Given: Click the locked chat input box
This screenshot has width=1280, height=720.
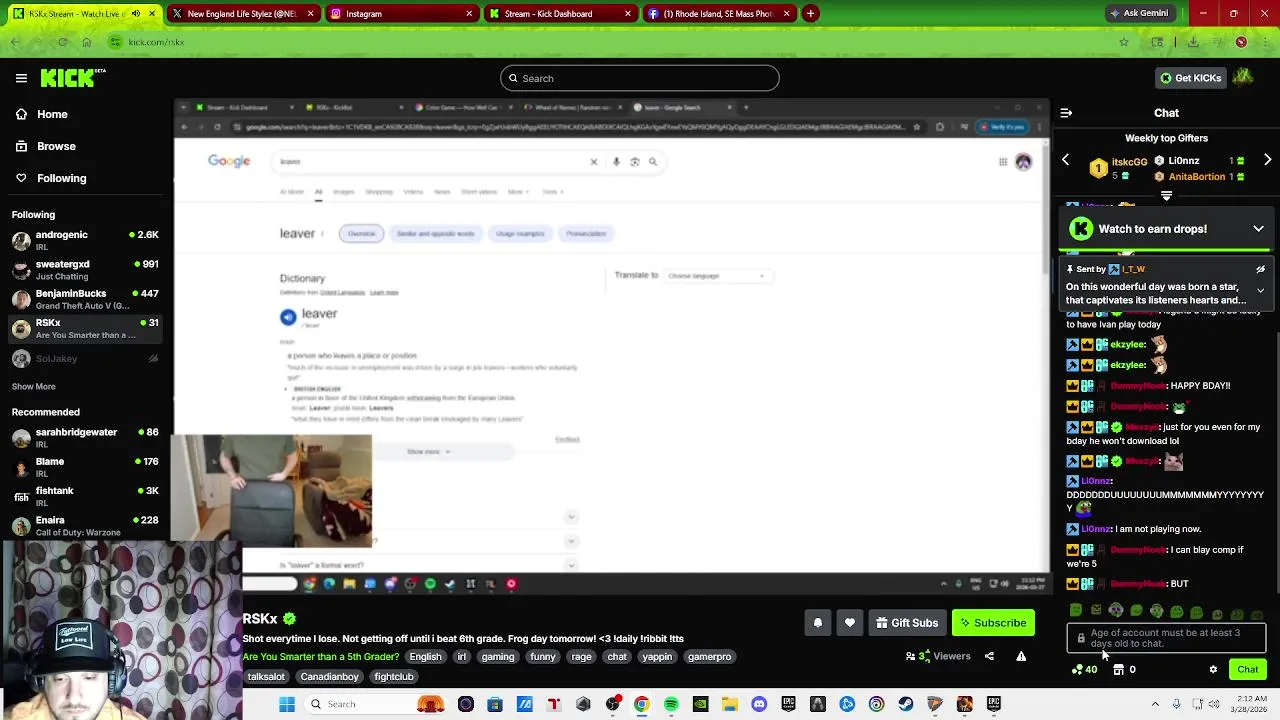Looking at the screenshot, I should coord(1167,638).
